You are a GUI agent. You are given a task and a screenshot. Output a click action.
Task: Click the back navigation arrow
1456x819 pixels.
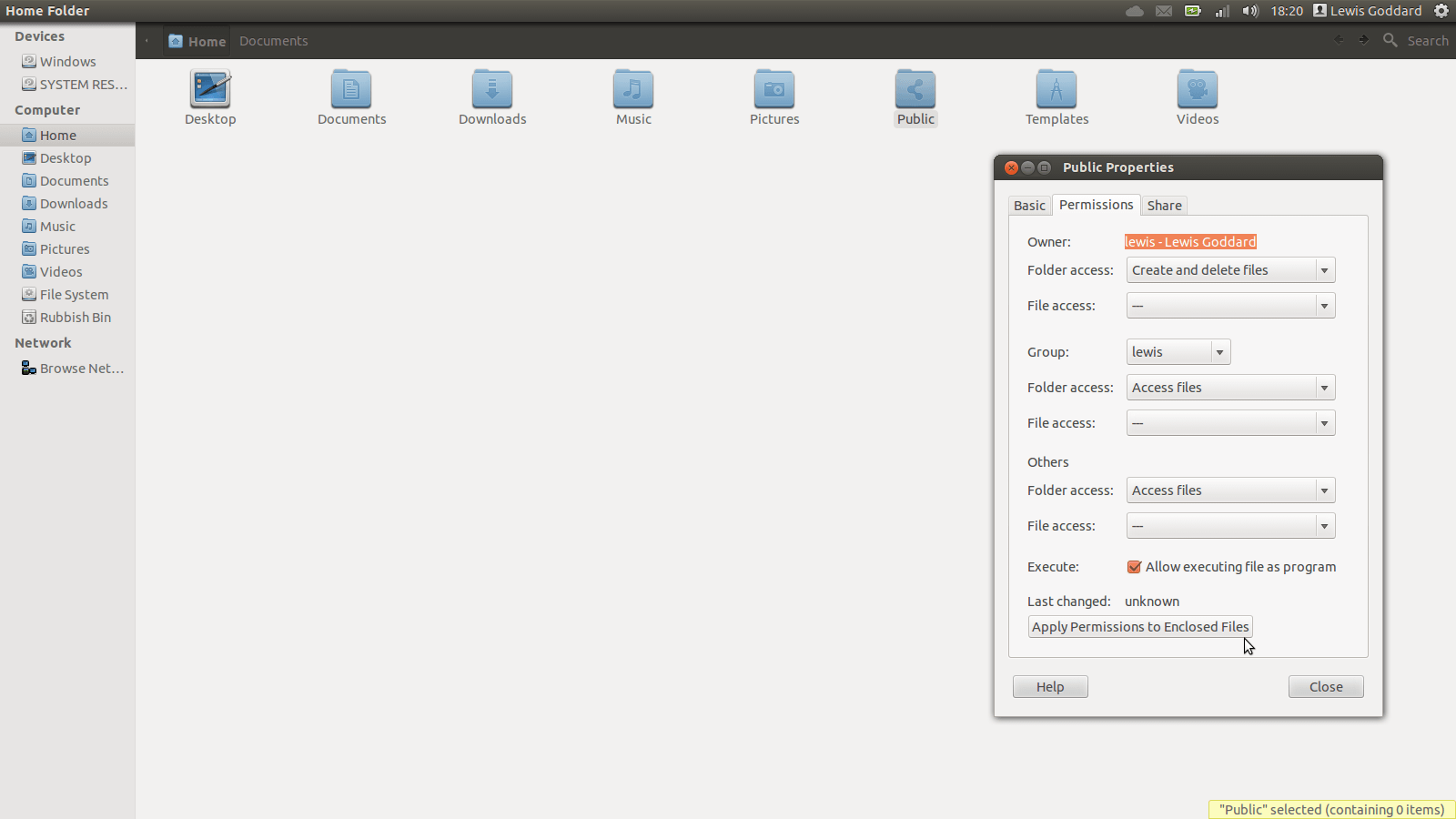pos(1339,39)
